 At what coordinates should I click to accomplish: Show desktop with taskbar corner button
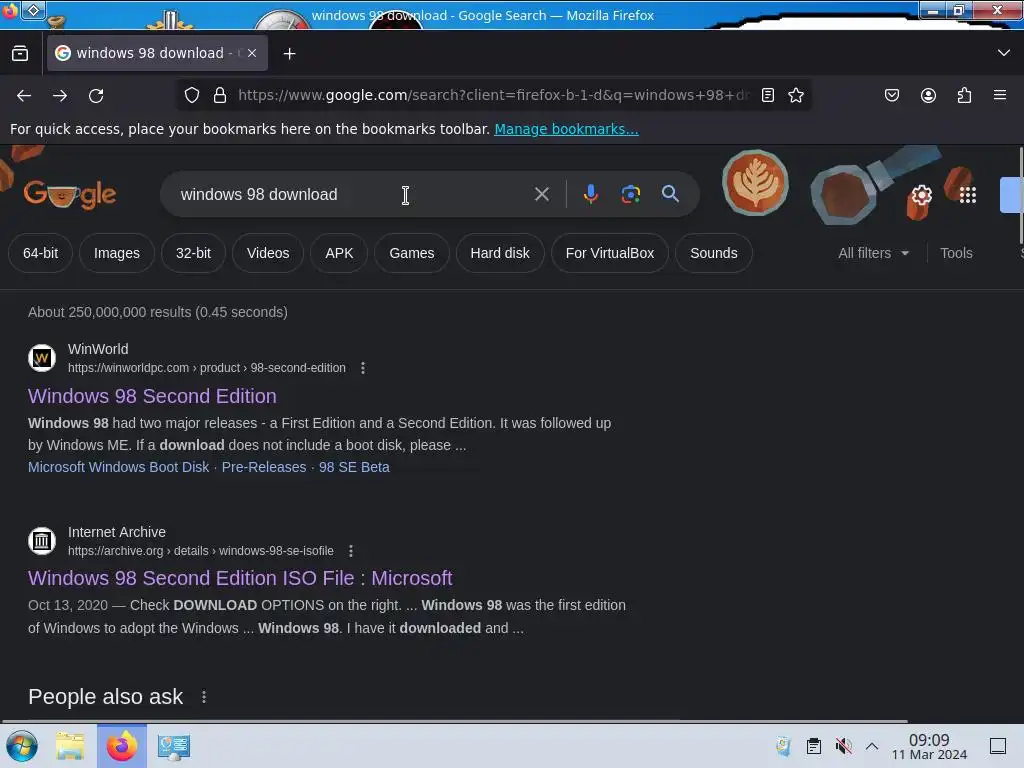coord(998,746)
